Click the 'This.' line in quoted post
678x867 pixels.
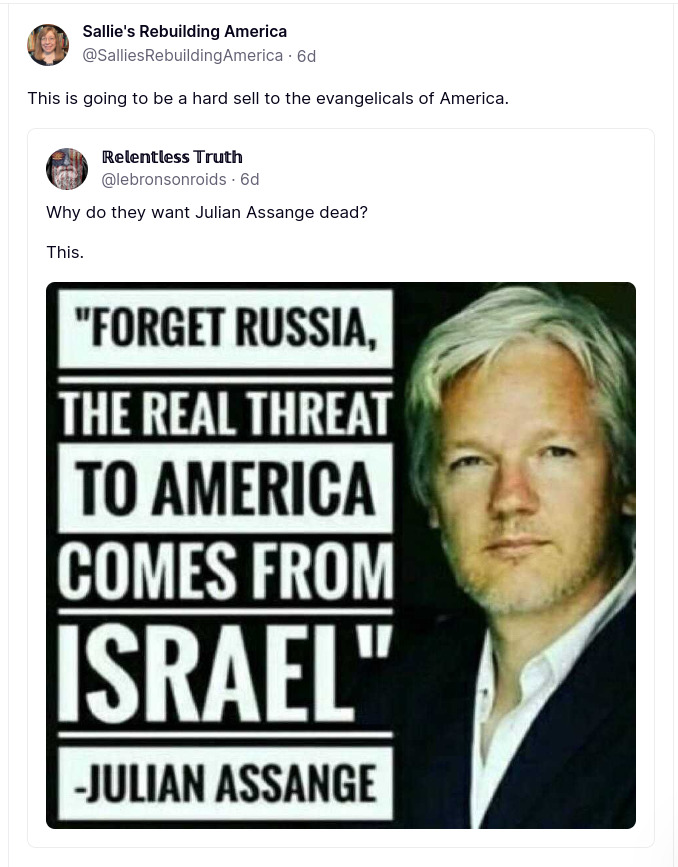coord(65,253)
